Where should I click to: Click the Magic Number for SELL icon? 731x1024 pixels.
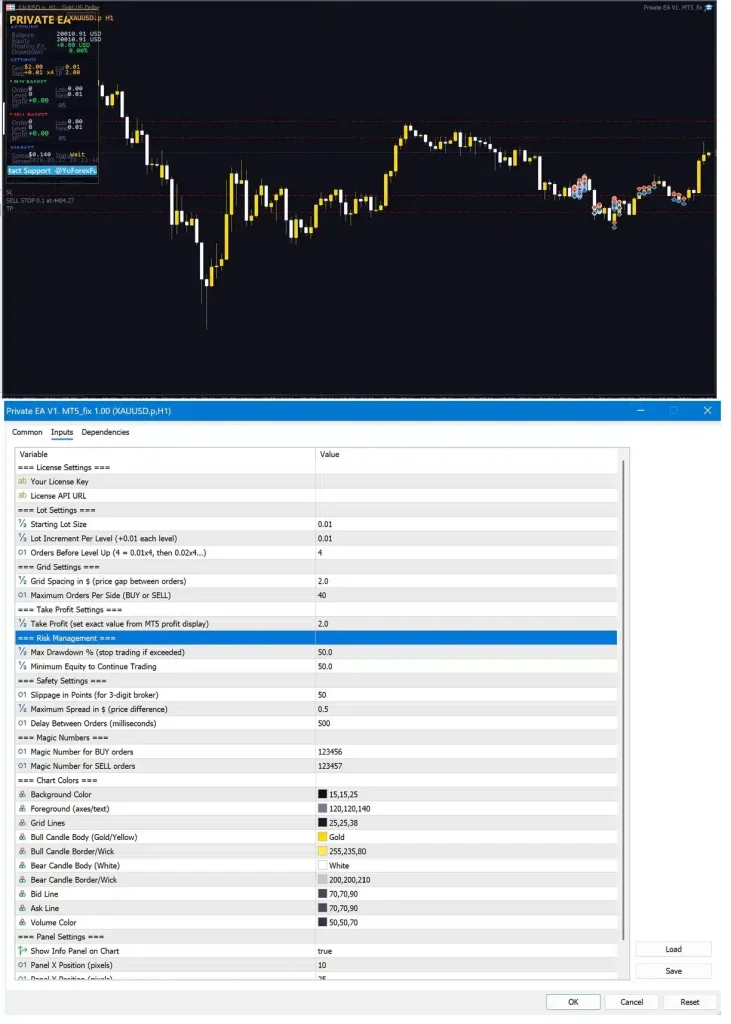click(x=22, y=766)
